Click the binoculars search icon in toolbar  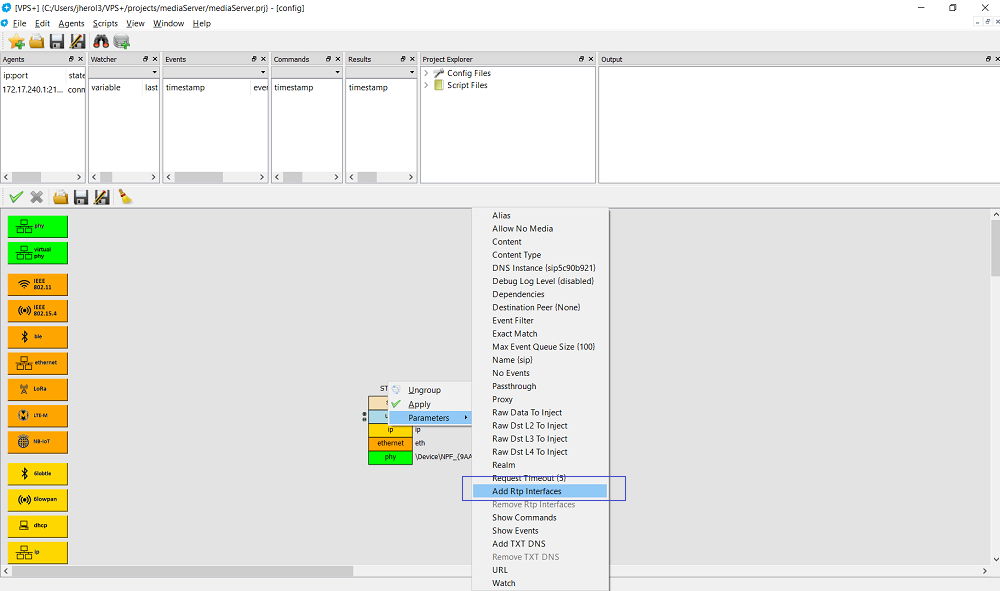tap(101, 41)
